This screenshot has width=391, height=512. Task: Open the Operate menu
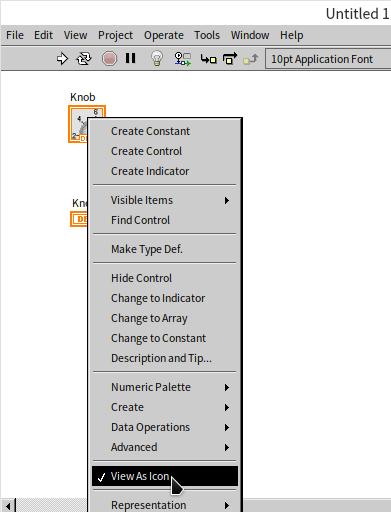click(164, 35)
